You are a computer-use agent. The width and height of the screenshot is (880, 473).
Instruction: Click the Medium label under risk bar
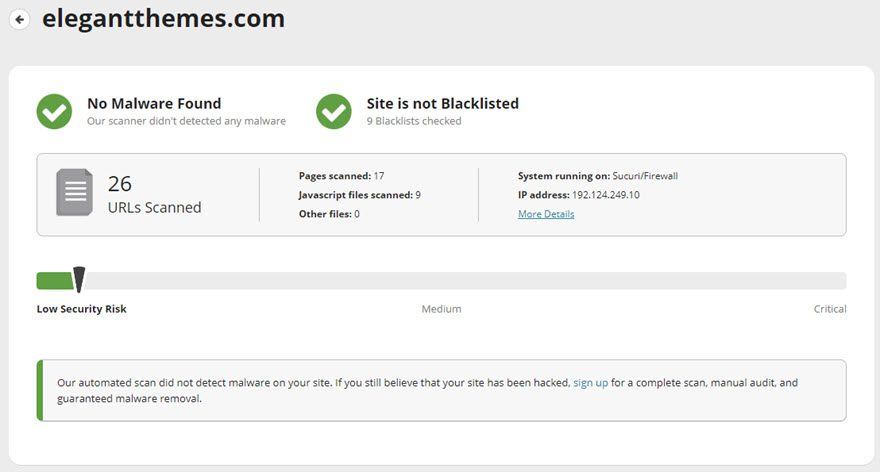click(x=441, y=309)
